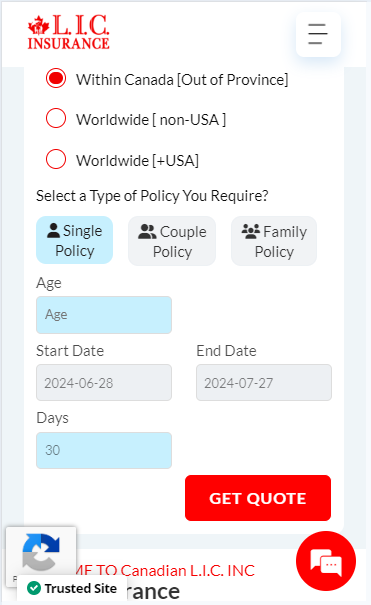
Task: Select Worldwide +USA radio button
Action: [x=56, y=159]
